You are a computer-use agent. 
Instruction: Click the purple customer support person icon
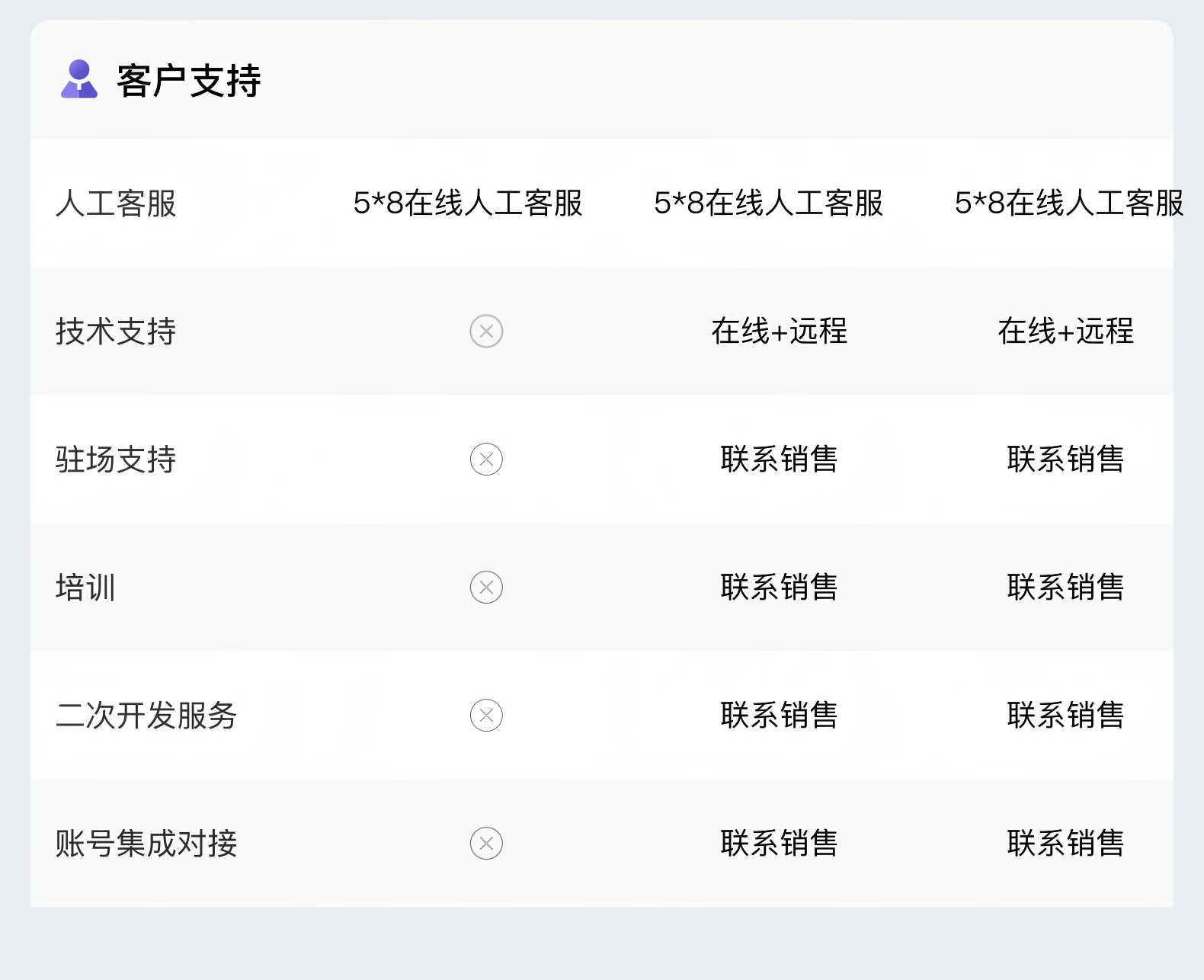click(79, 79)
